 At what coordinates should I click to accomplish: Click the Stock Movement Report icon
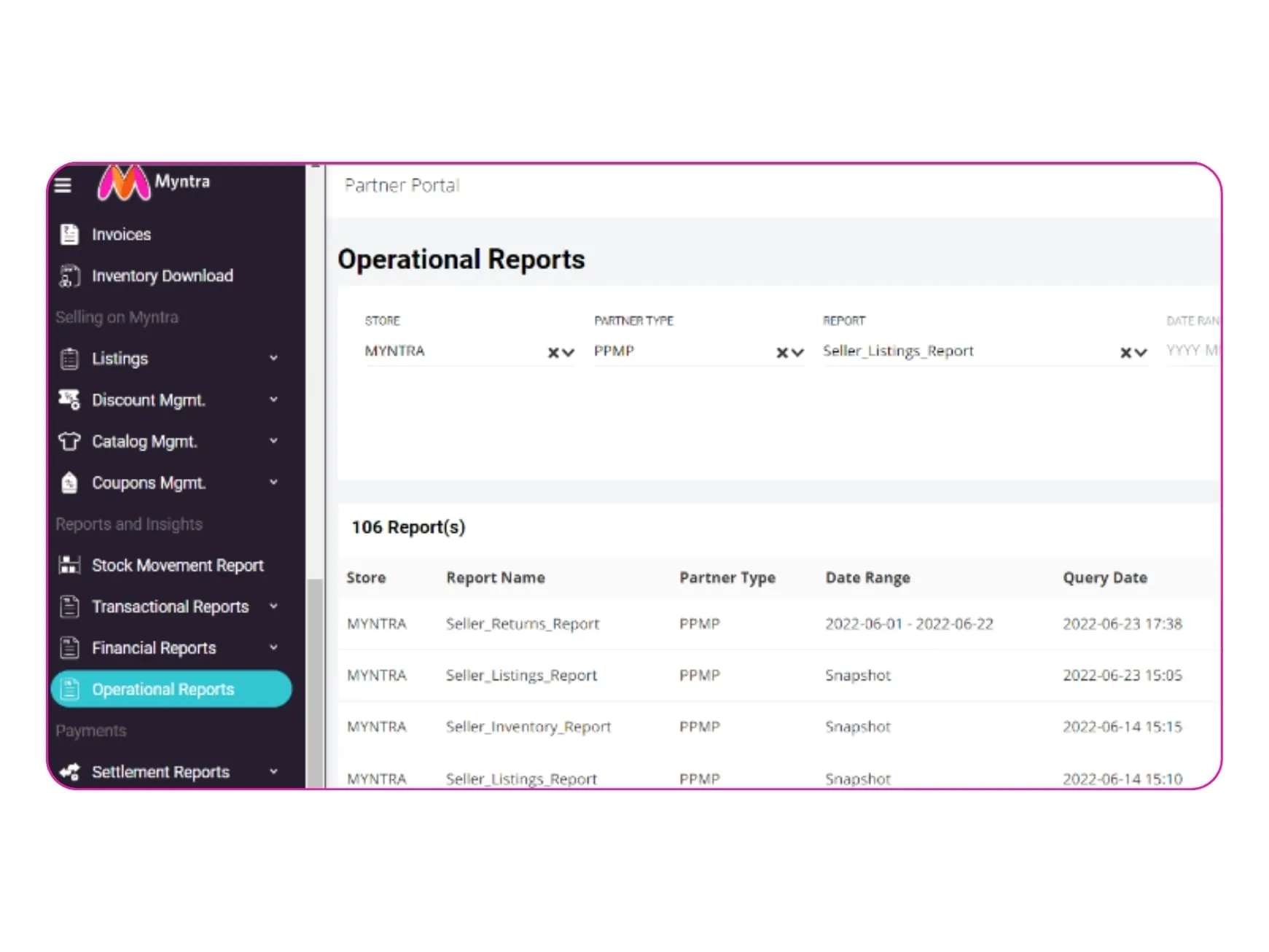(x=69, y=565)
